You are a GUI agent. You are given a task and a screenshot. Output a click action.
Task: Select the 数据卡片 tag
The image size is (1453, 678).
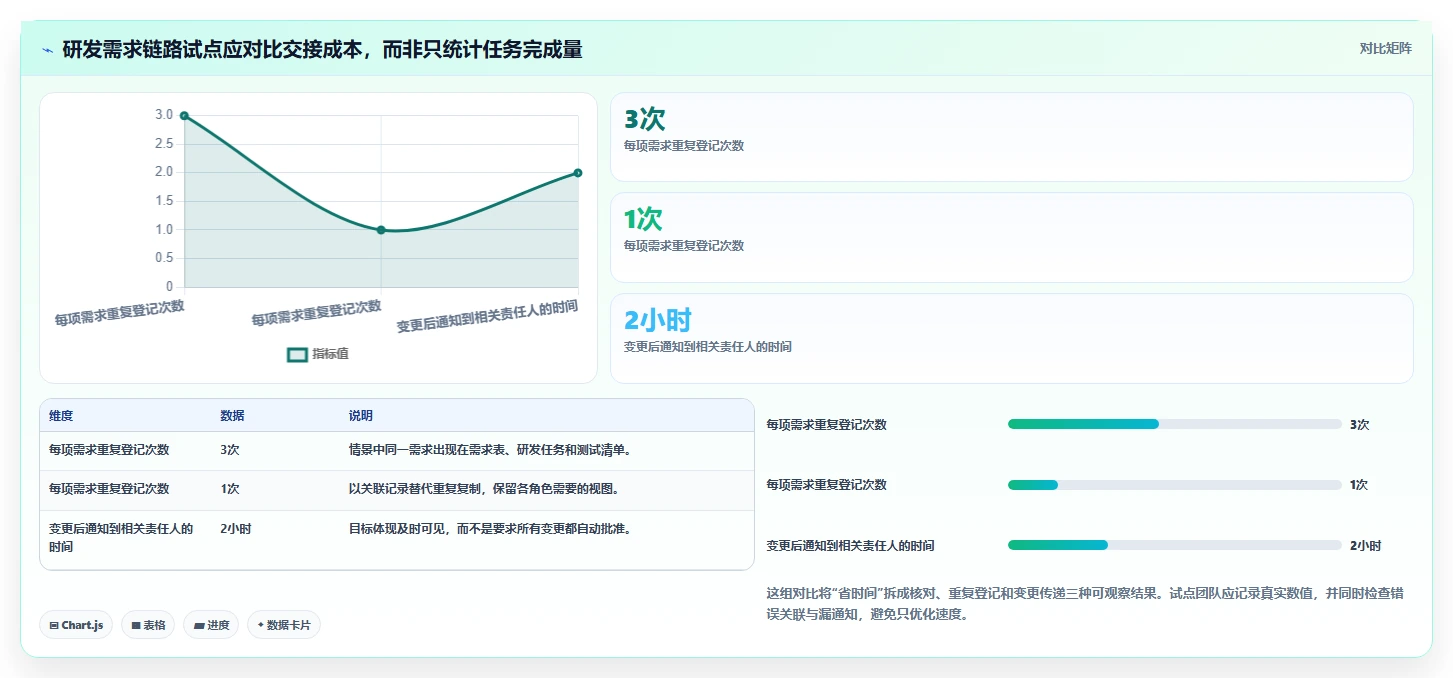pyautogui.click(x=284, y=625)
